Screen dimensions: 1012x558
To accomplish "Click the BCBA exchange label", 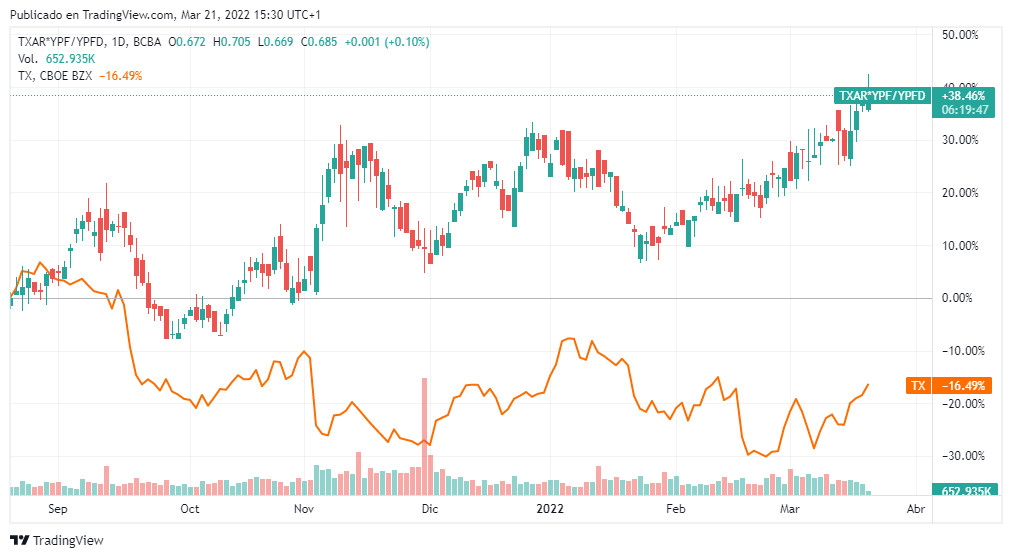I will tap(149, 41).
